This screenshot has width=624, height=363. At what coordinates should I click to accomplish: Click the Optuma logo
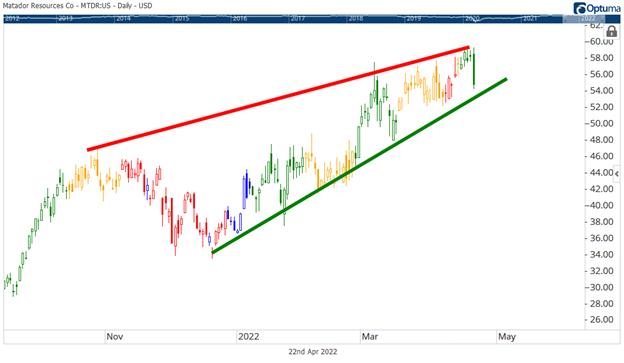[596, 8]
